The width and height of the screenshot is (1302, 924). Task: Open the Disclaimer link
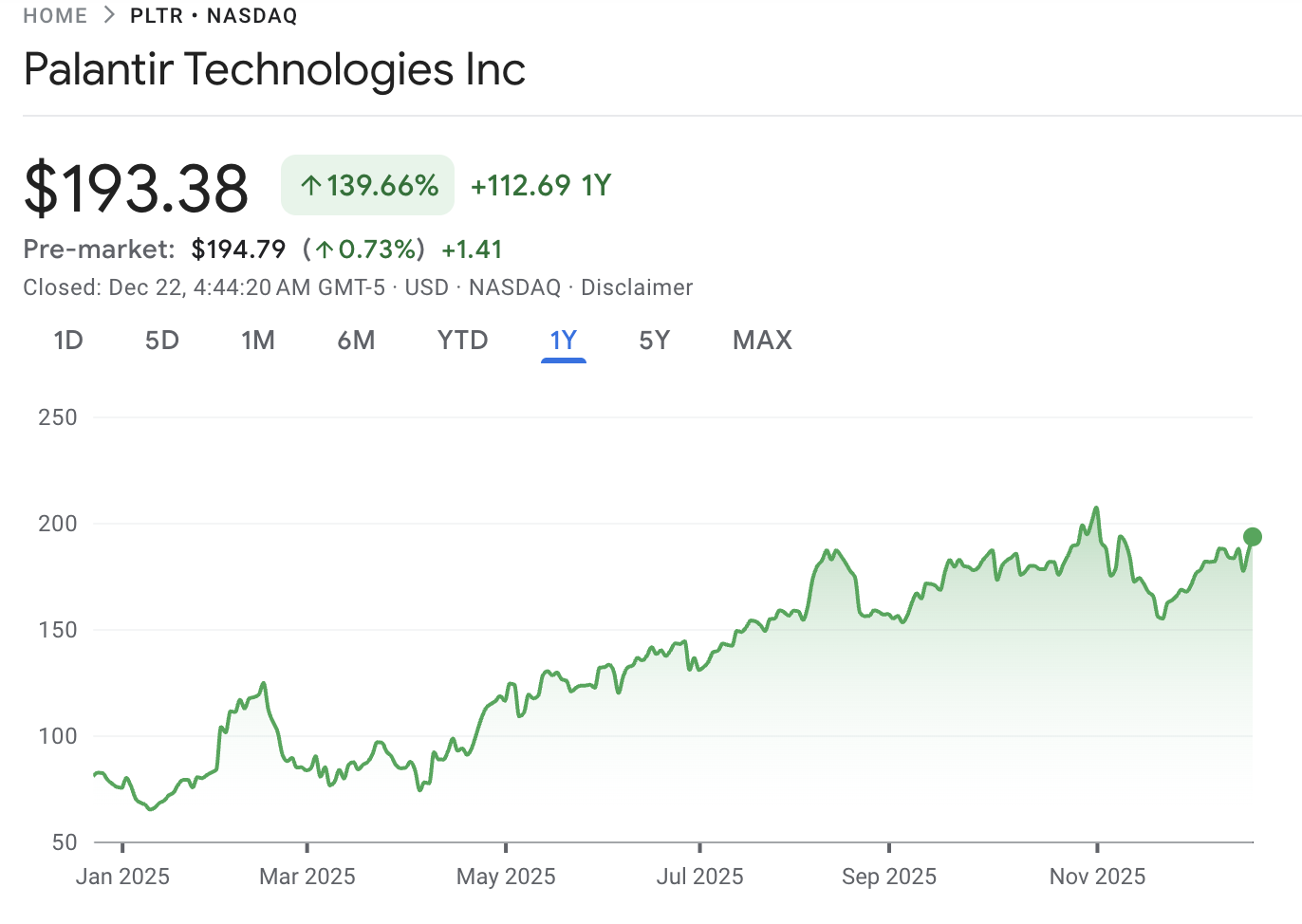tap(637, 286)
